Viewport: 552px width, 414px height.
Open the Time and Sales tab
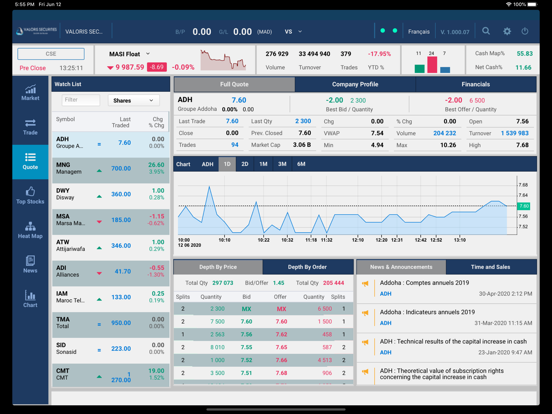point(491,267)
